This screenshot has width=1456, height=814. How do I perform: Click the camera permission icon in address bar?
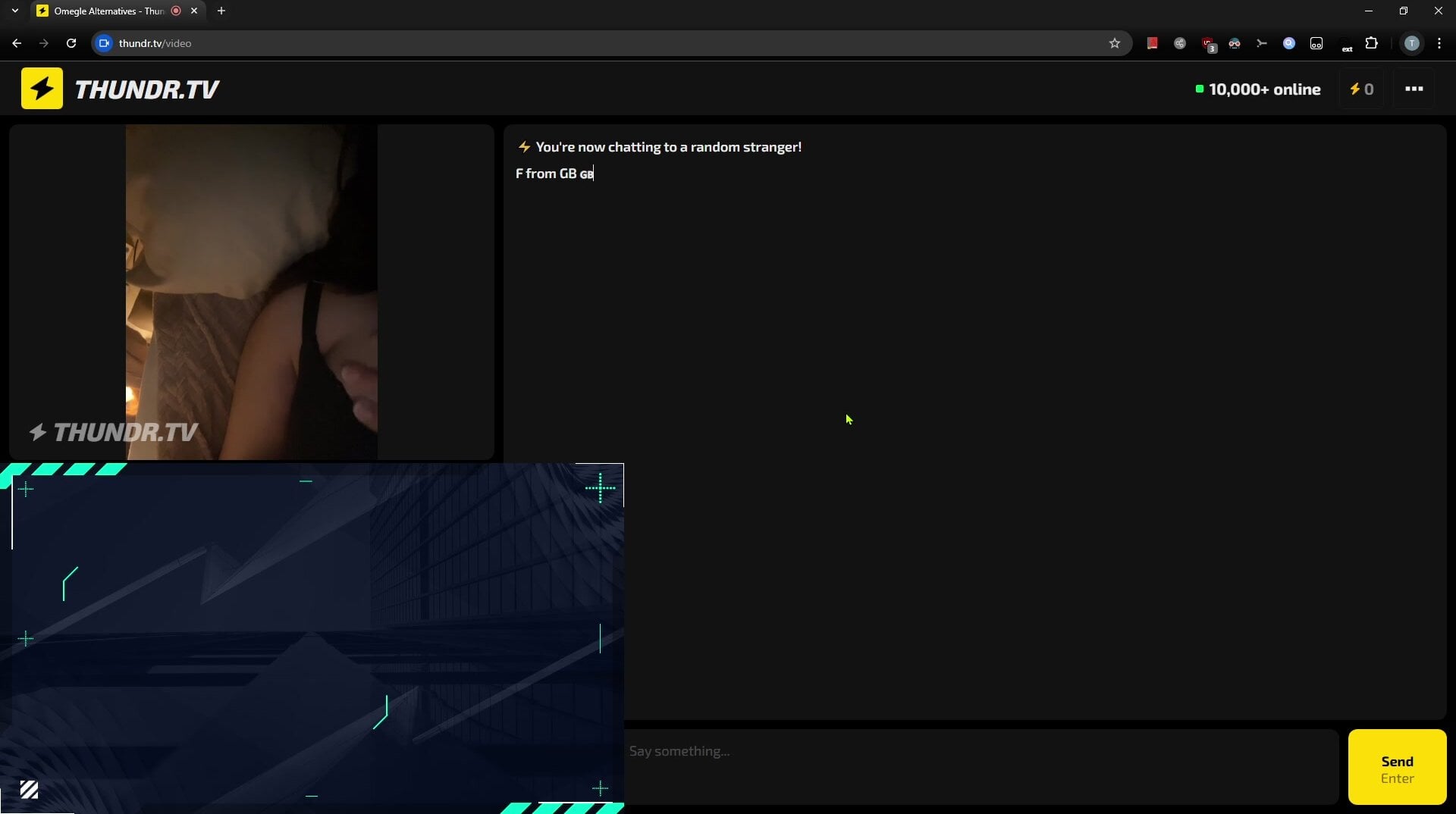click(x=104, y=43)
